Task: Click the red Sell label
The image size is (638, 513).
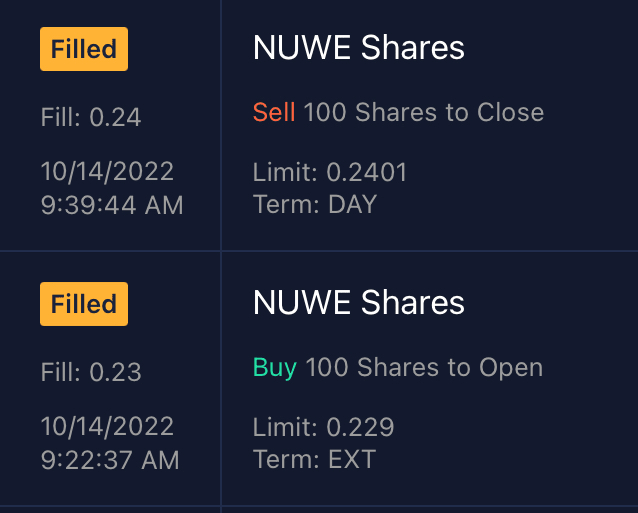Action: click(x=274, y=112)
